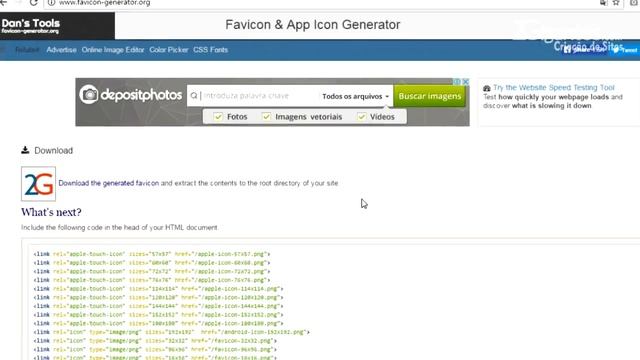This screenshot has width=640, height=360.
Task: Reload the page with the browser refresh icon
Action: click(x=33, y=3)
